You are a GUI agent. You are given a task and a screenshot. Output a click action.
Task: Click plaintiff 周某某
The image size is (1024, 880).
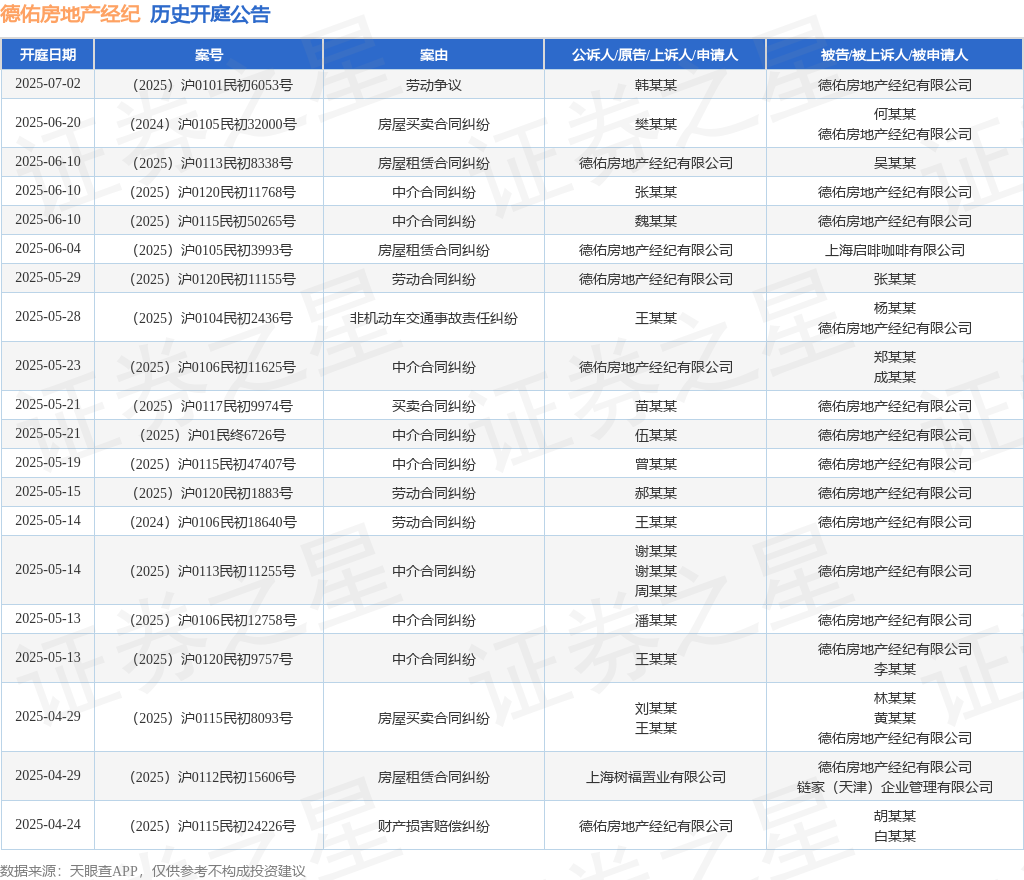click(x=656, y=591)
